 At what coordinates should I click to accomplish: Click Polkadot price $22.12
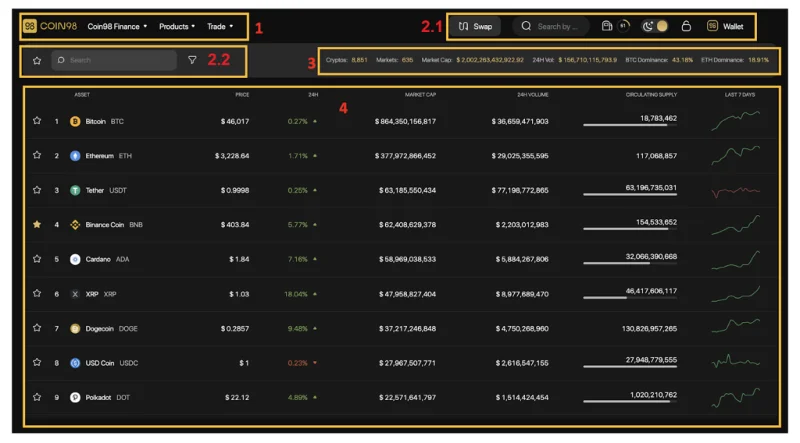[x=237, y=397]
